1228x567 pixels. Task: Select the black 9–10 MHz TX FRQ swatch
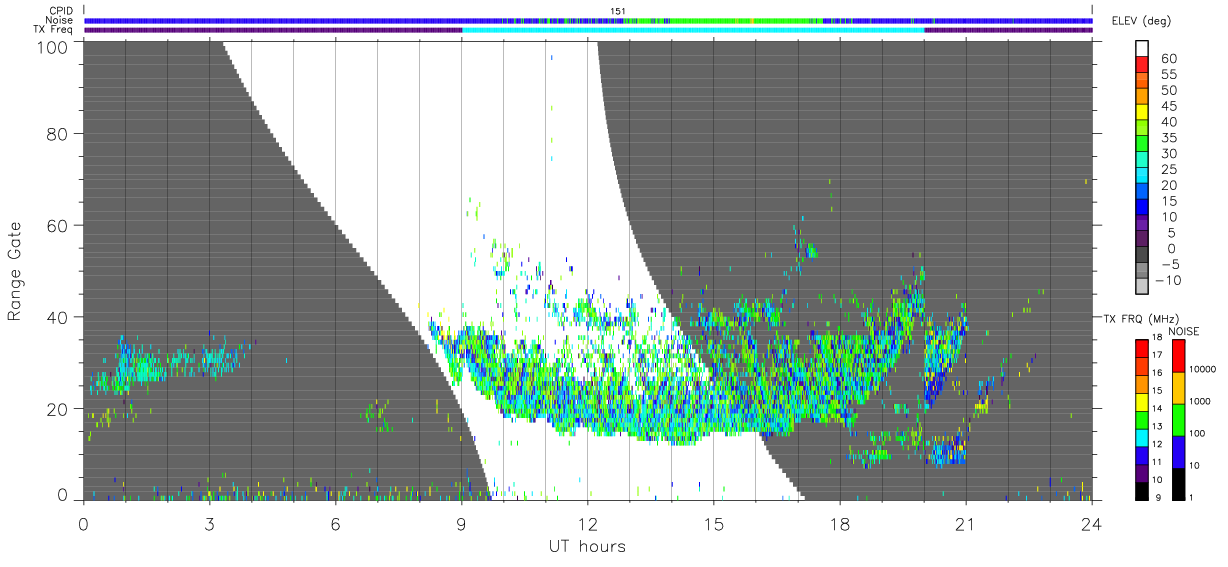coord(1142,490)
